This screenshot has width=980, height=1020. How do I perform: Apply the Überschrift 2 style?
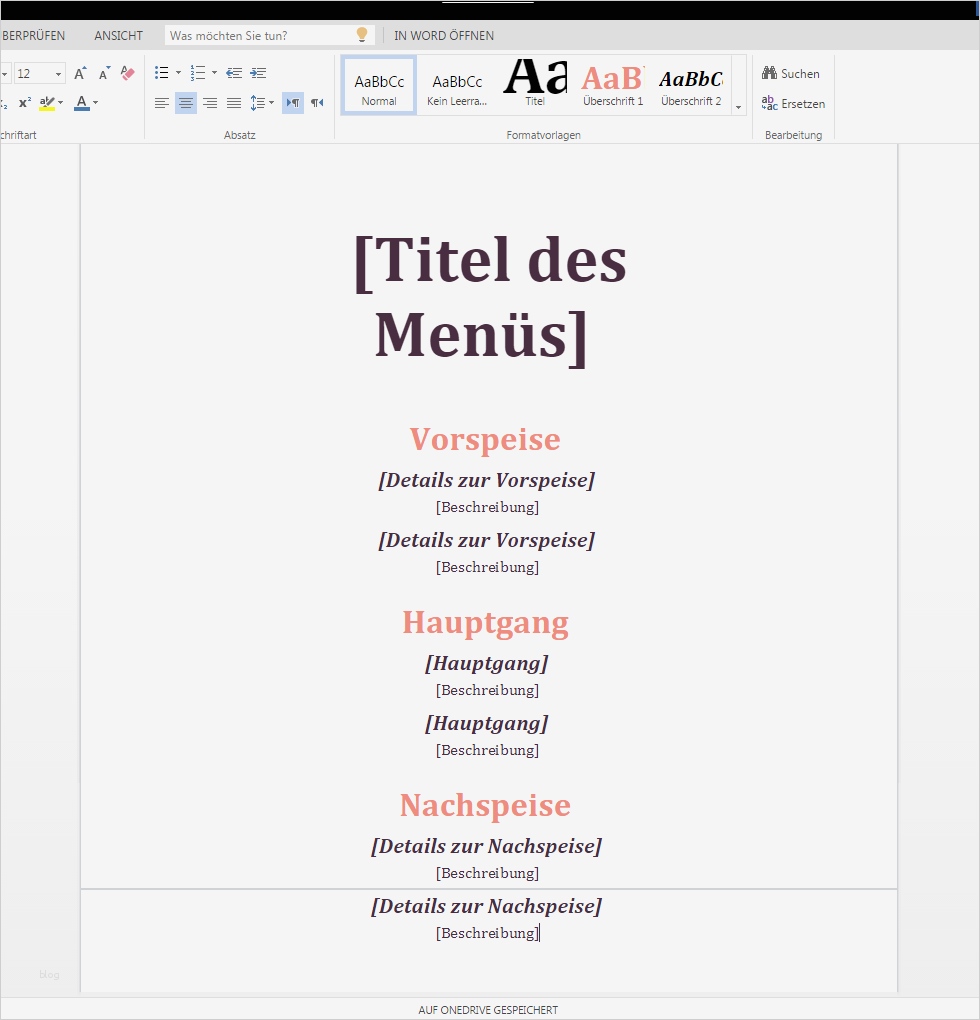[x=691, y=86]
